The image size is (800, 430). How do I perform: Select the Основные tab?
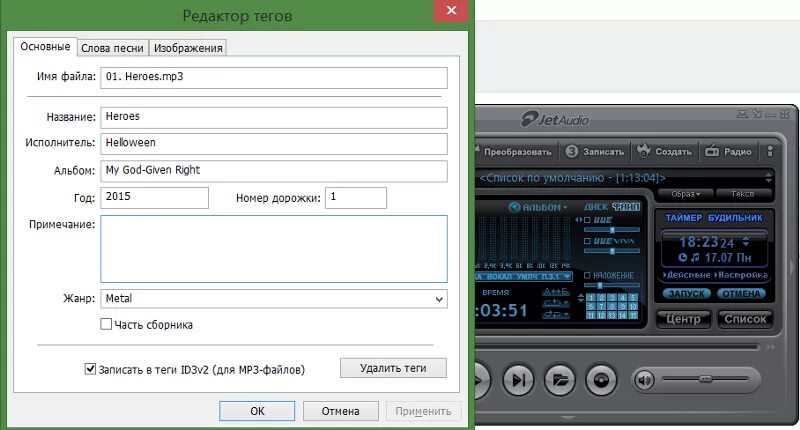click(45, 46)
